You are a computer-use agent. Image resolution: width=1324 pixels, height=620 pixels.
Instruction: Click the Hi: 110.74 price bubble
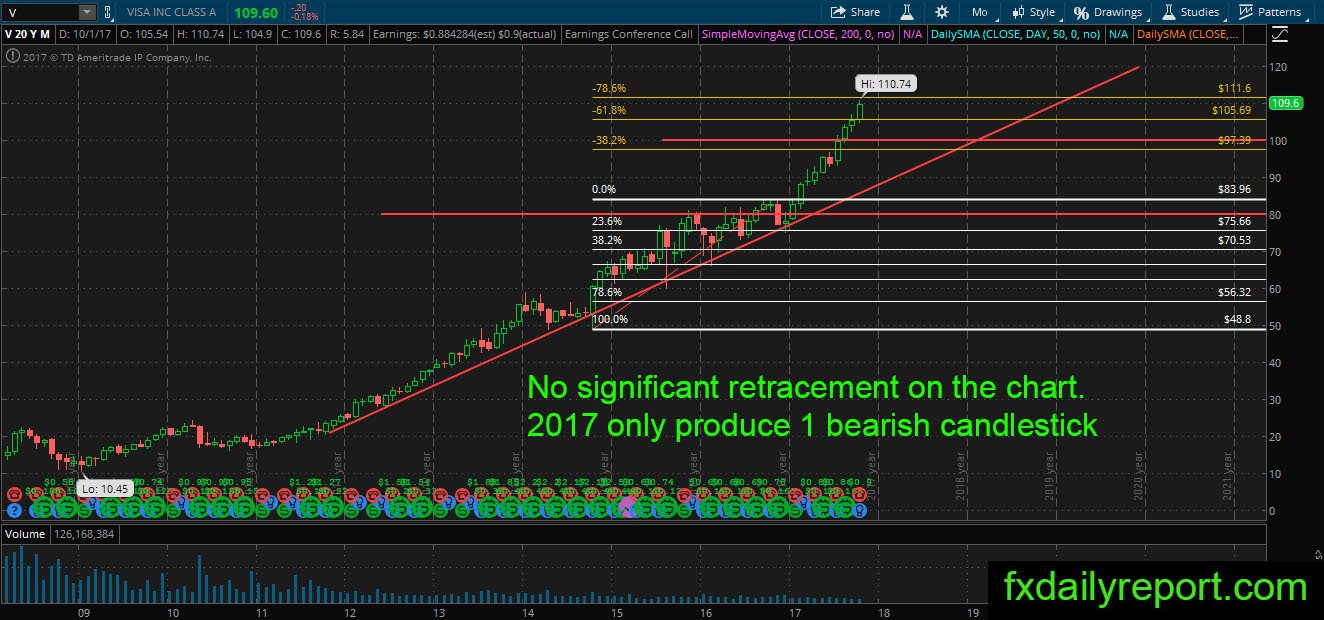point(885,84)
